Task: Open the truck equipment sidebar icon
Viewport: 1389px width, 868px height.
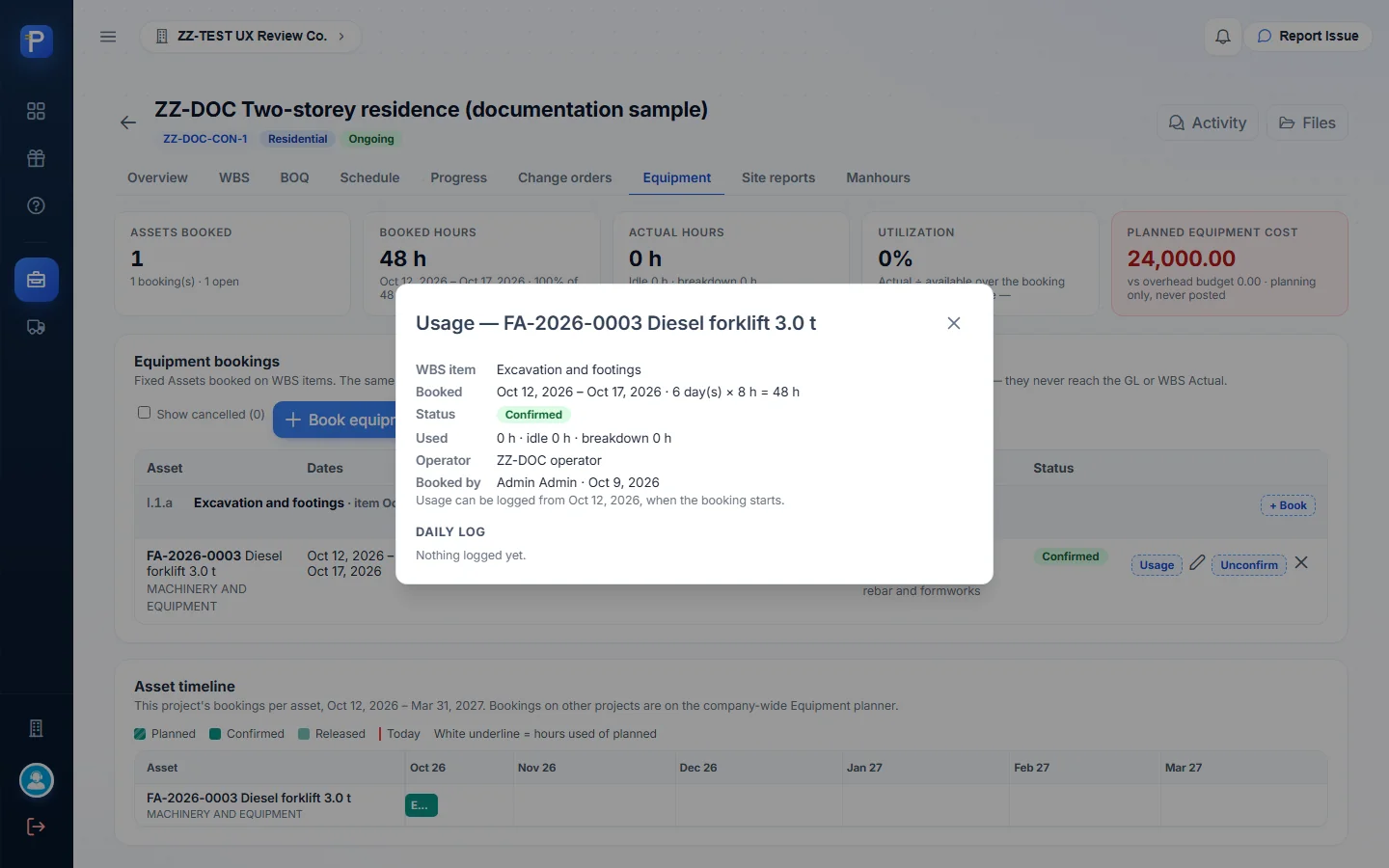Action: click(36, 327)
